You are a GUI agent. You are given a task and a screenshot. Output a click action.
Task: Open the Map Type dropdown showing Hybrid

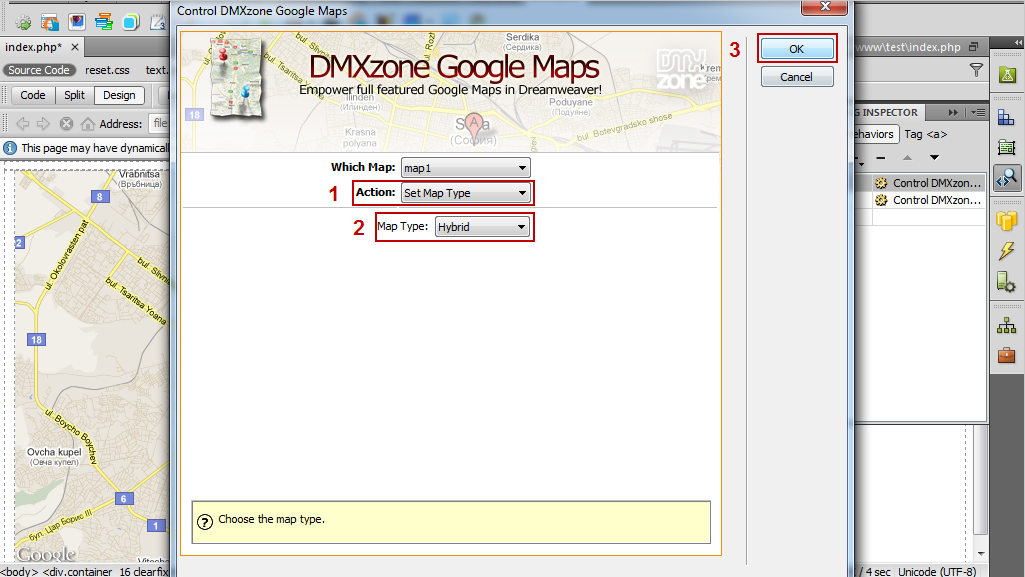point(482,227)
